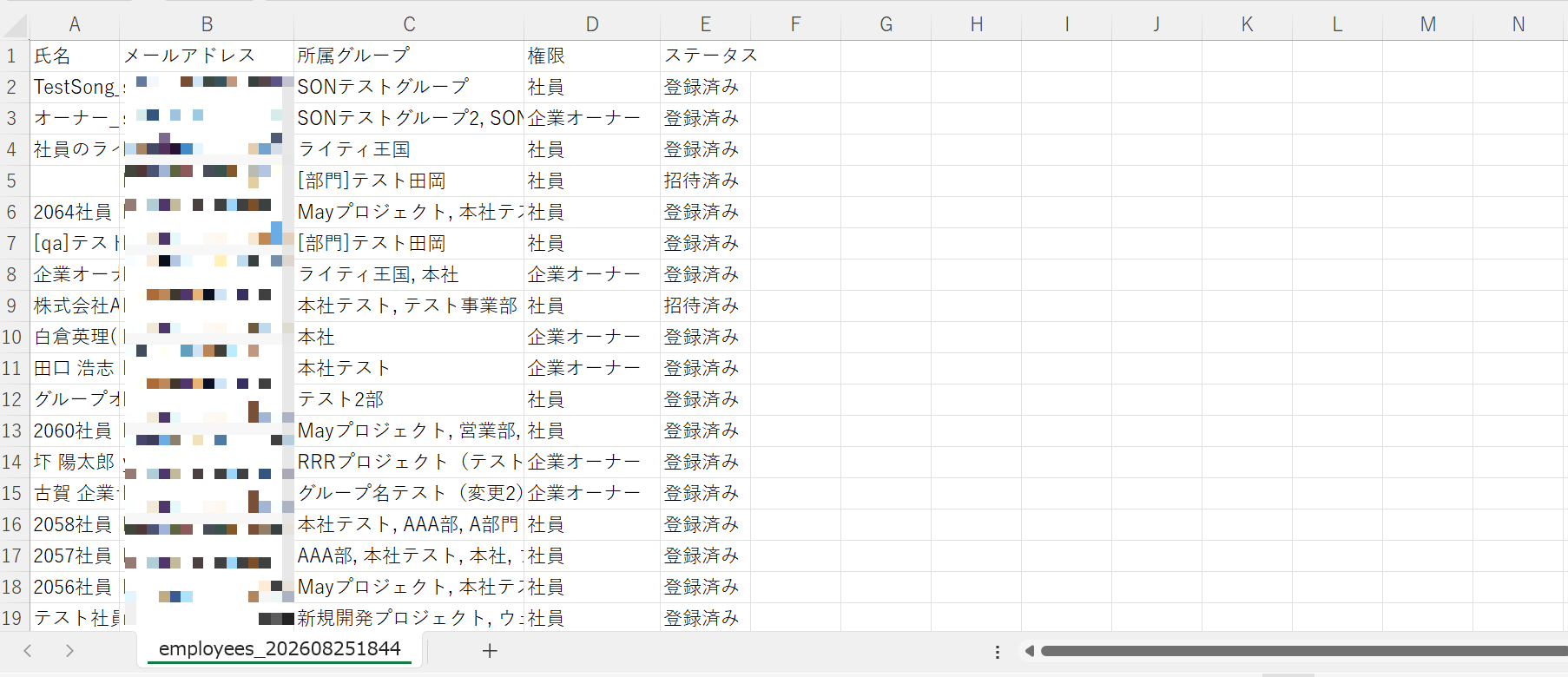Select row 5 header
The image size is (1568, 677).
tap(12, 181)
